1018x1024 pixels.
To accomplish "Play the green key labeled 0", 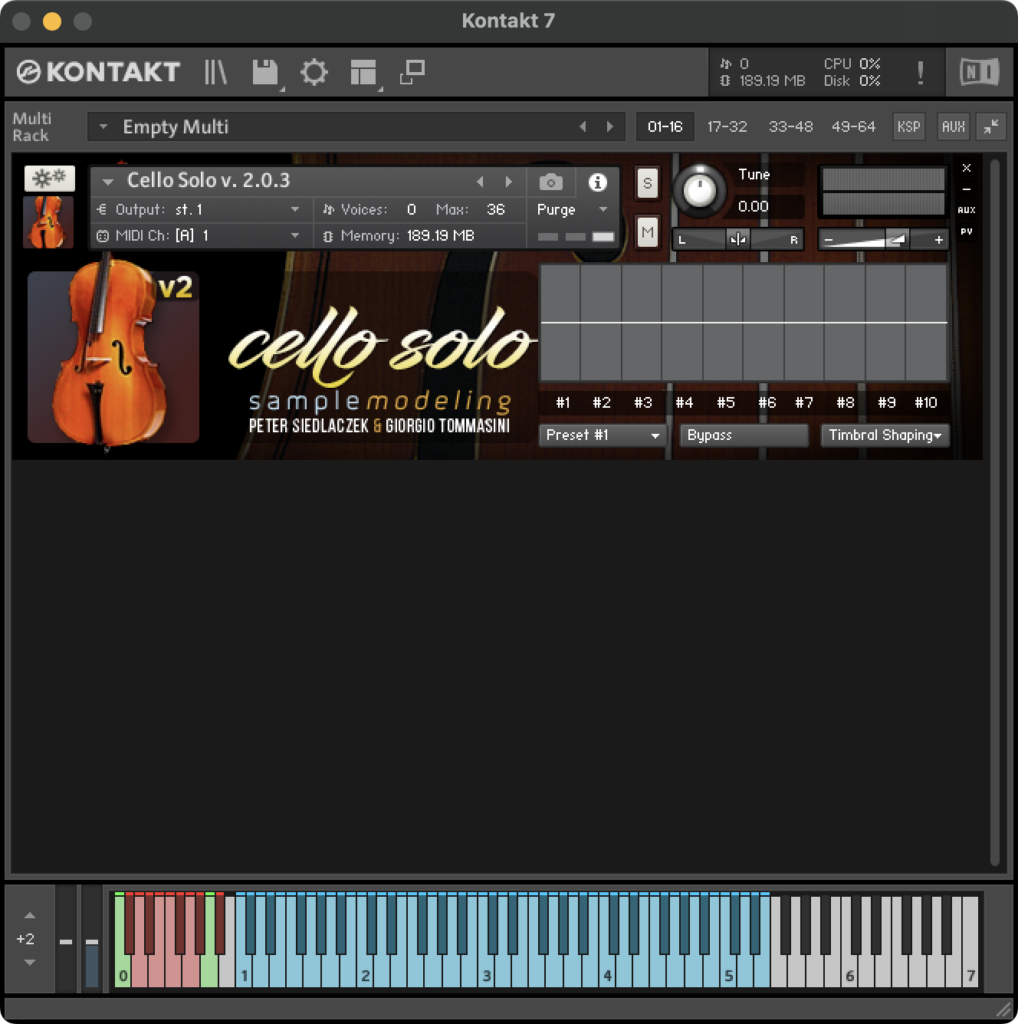I will 121,973.
